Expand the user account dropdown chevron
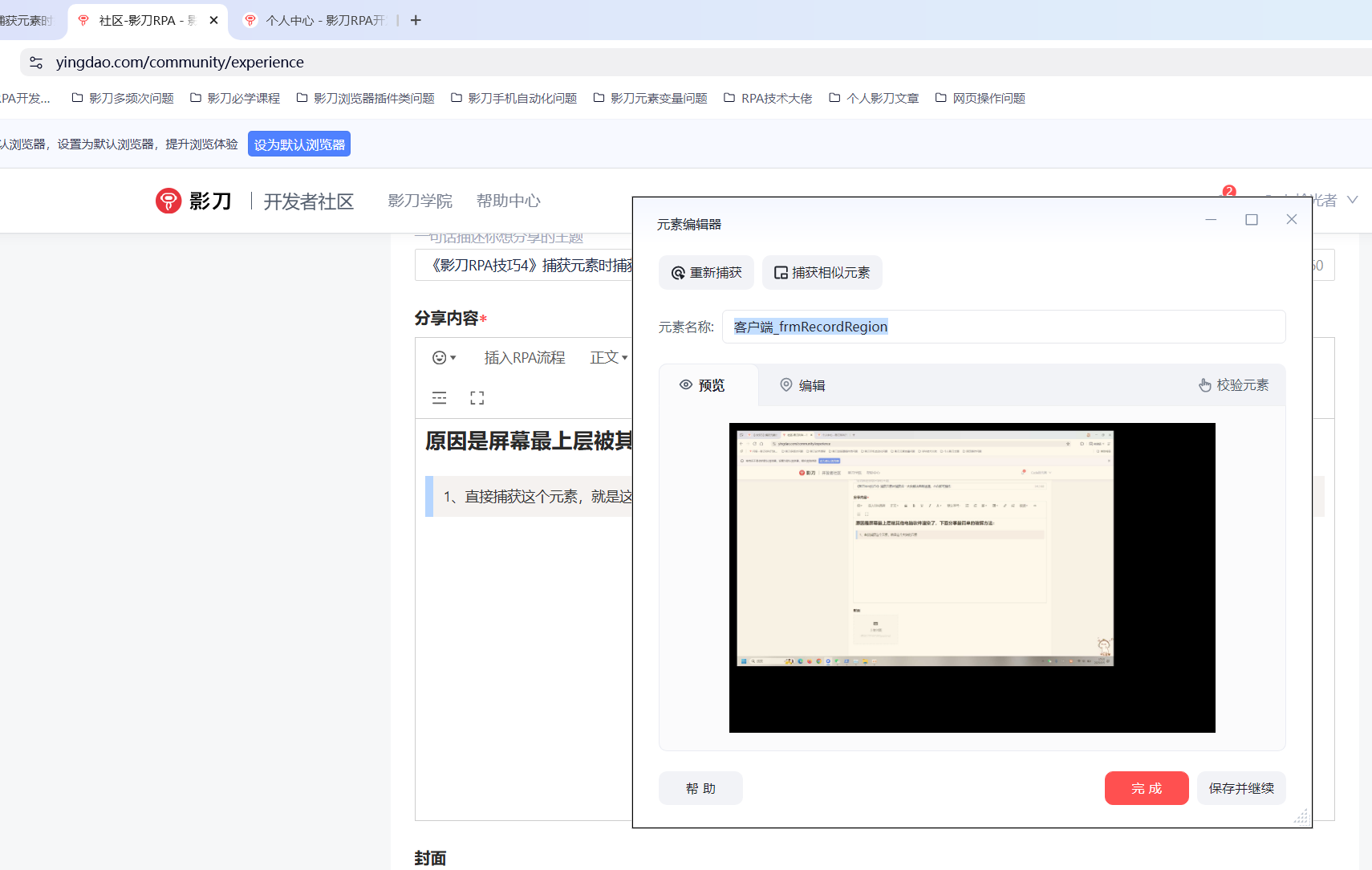 point(1352,200)
